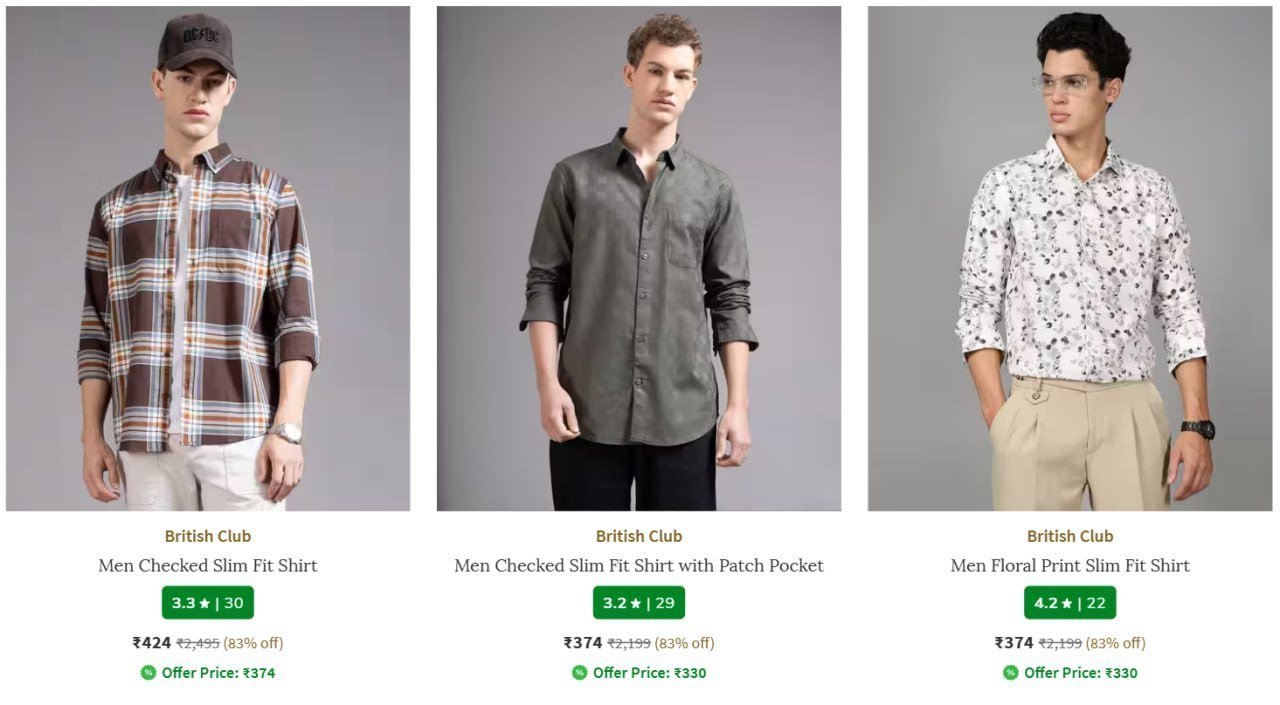Click Offer Price ₹330 under Patch Pocket shirt

649,673
